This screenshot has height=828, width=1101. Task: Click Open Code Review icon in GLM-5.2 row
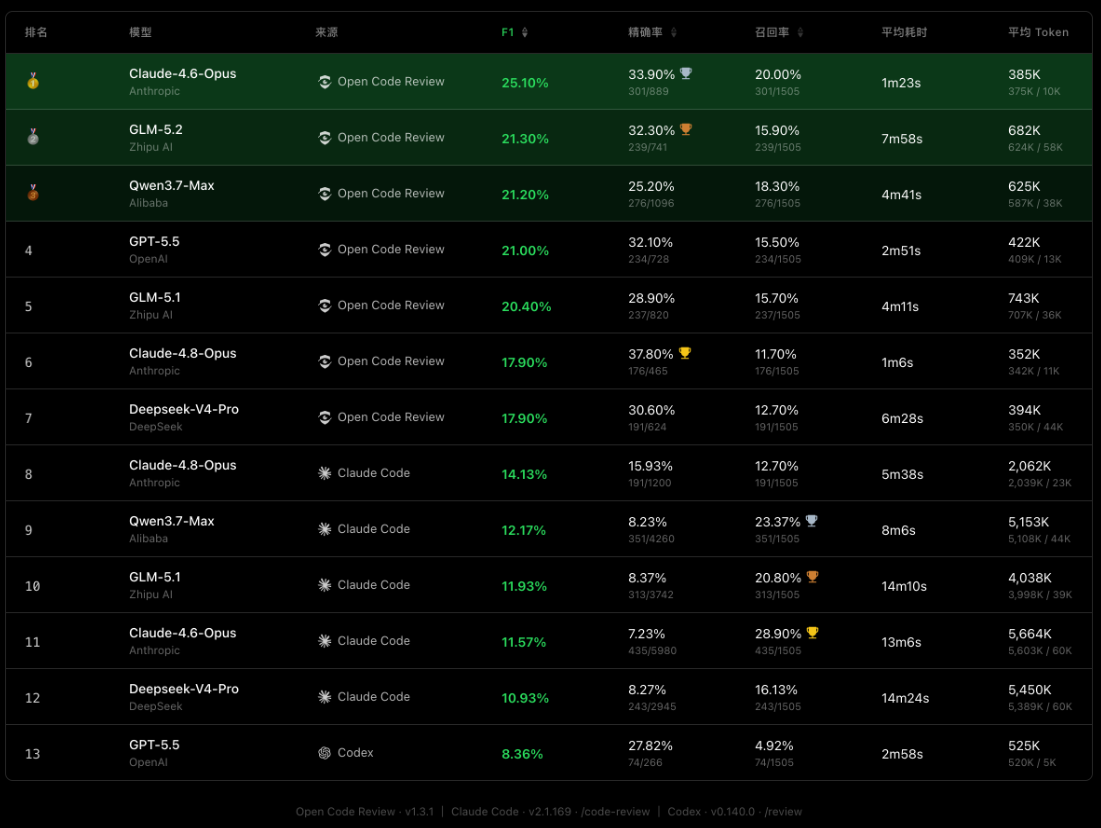click(x=324, y=138)
